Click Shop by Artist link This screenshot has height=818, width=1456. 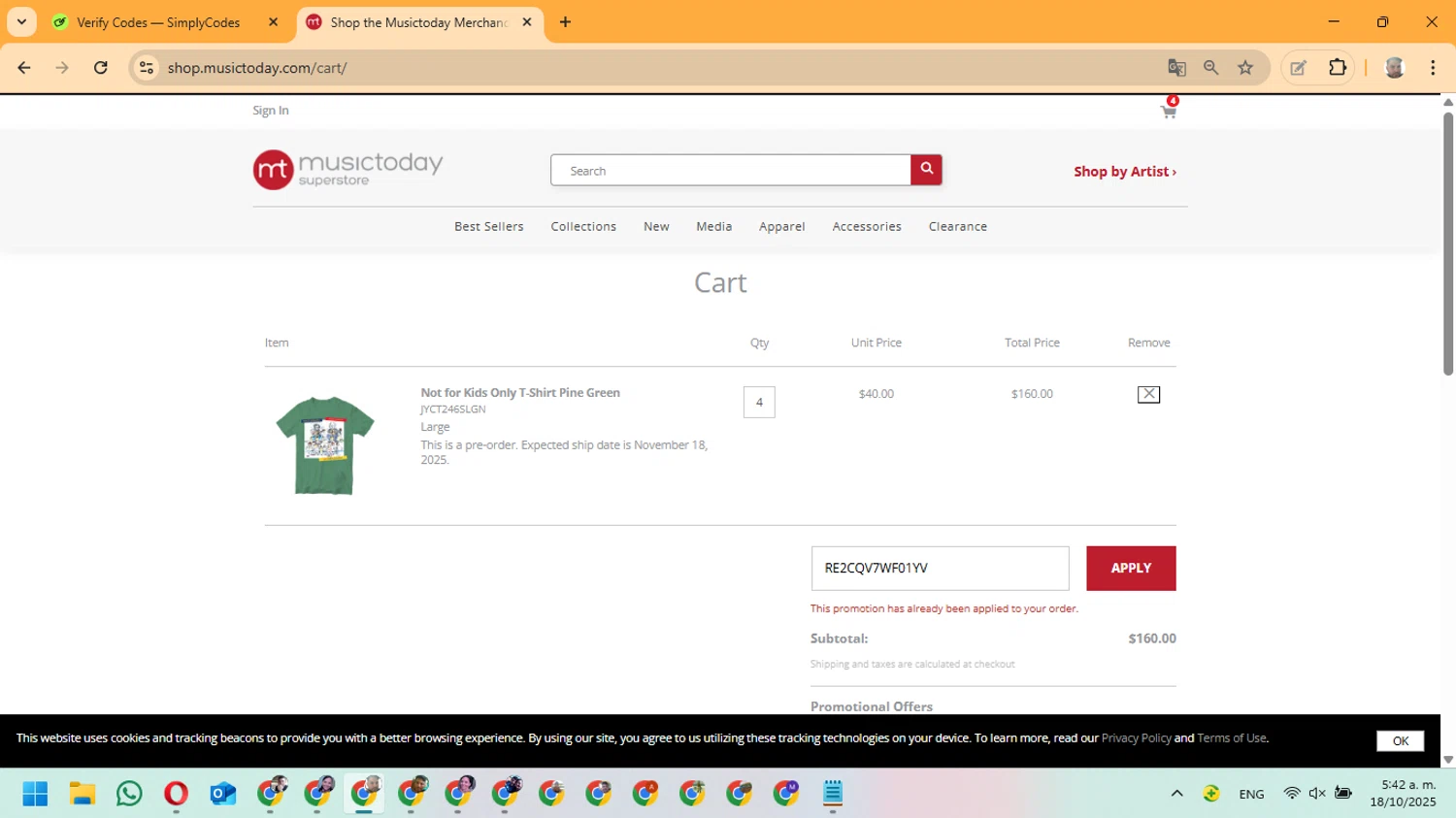(x=1125, y=172)
